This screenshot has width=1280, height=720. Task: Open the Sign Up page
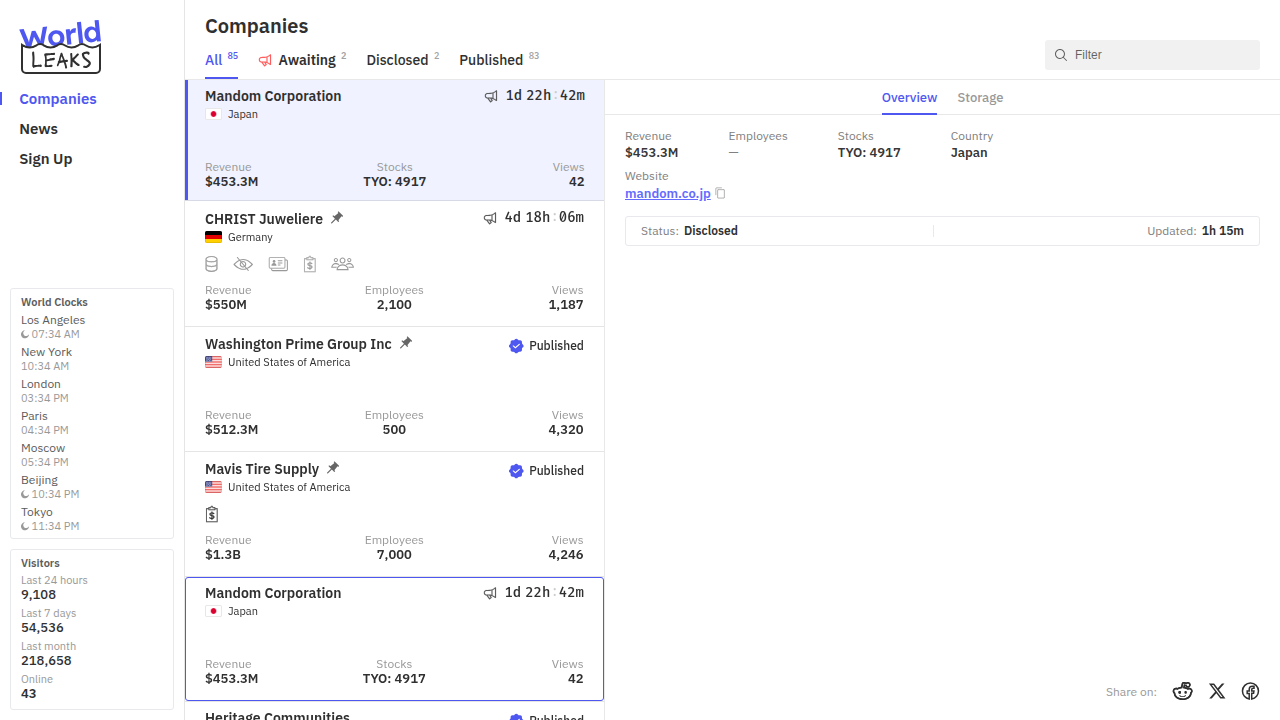[46, 159]
